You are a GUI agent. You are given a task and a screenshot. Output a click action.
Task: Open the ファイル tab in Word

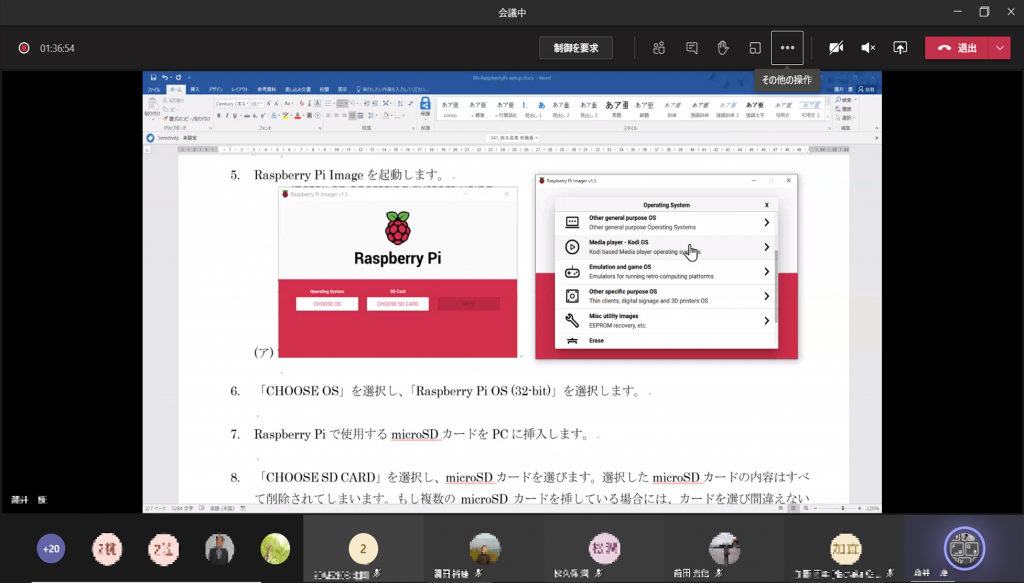(154, 89)
